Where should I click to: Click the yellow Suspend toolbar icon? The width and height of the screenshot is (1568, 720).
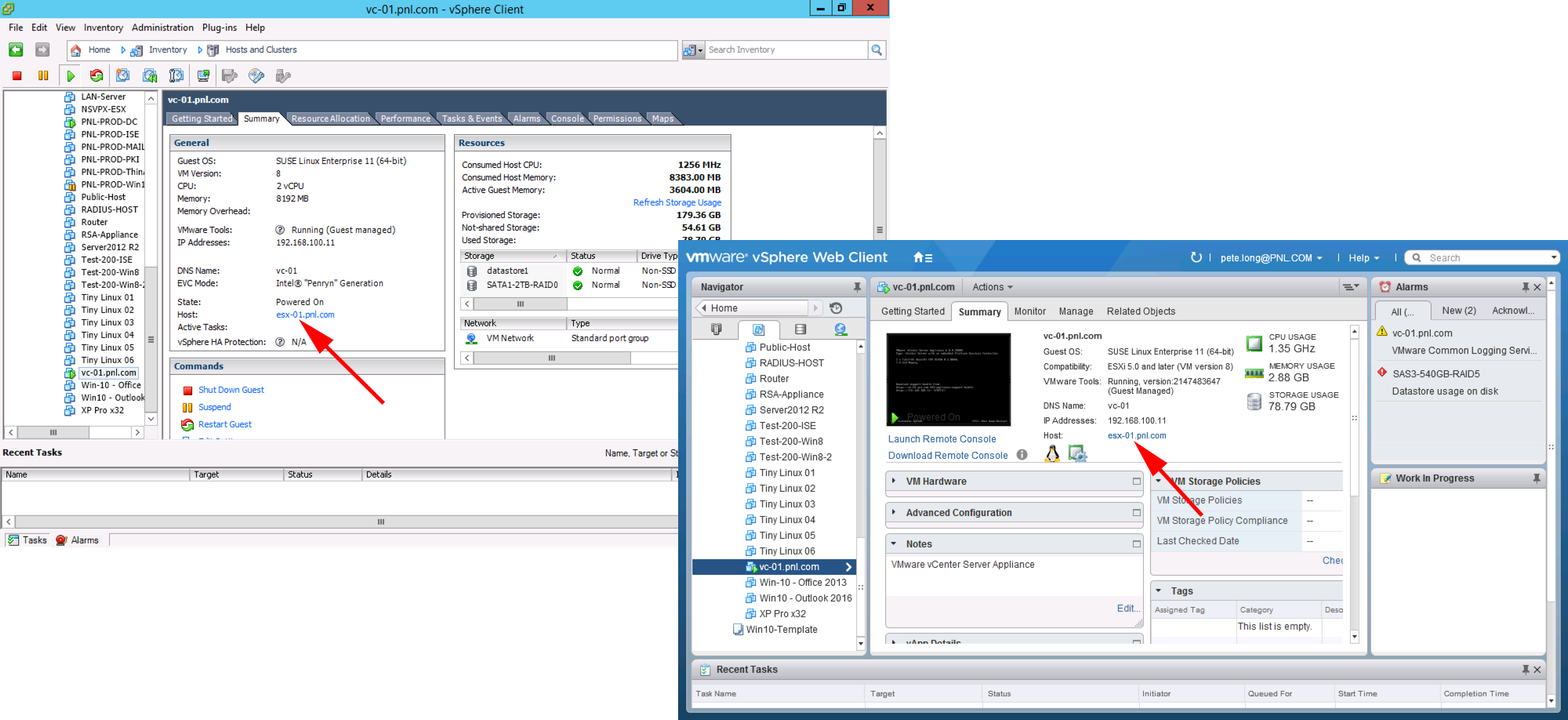click(x=43, y=76)
